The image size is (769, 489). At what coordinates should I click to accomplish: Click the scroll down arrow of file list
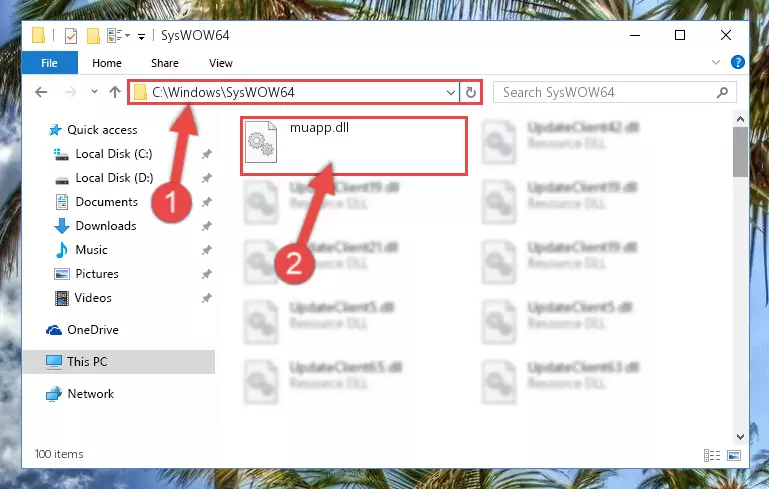click(741, 437)
